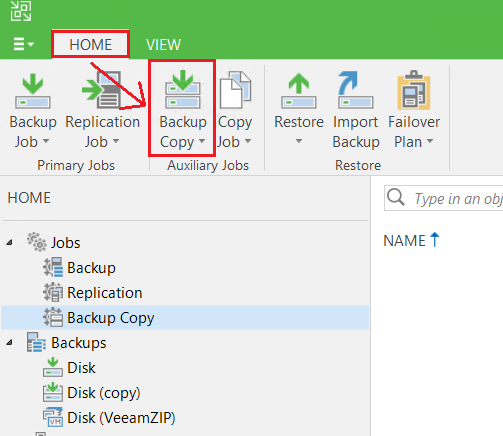Click the Restore ribbon icon
Image resolution: width=503 pixels, height=436 pixels.
299,91
